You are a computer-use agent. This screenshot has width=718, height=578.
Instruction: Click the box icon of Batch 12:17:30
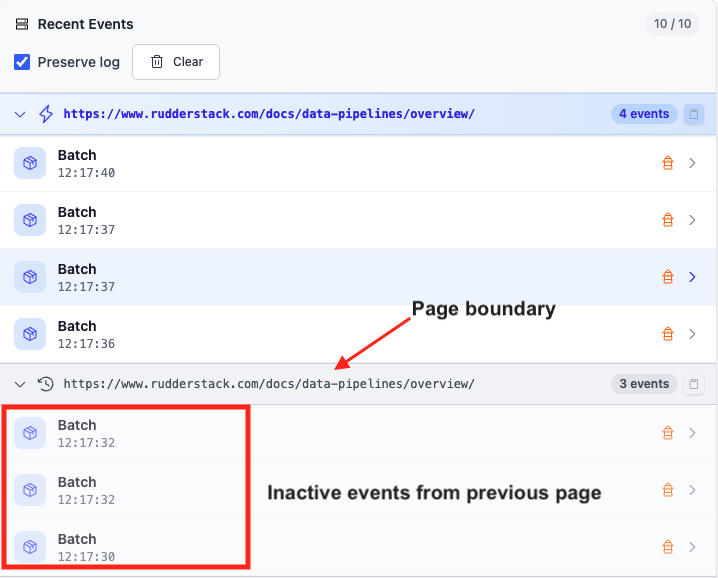tap(30, 547)
